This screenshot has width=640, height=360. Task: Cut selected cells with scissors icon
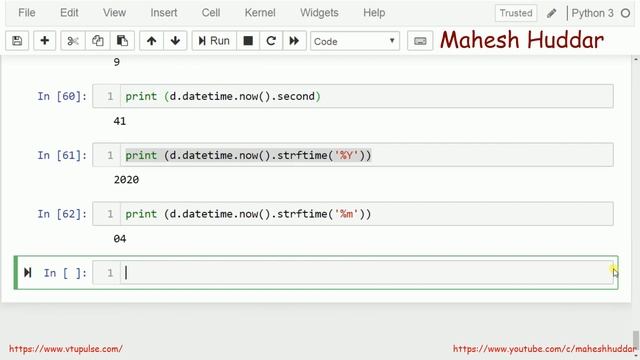(73, 41)
